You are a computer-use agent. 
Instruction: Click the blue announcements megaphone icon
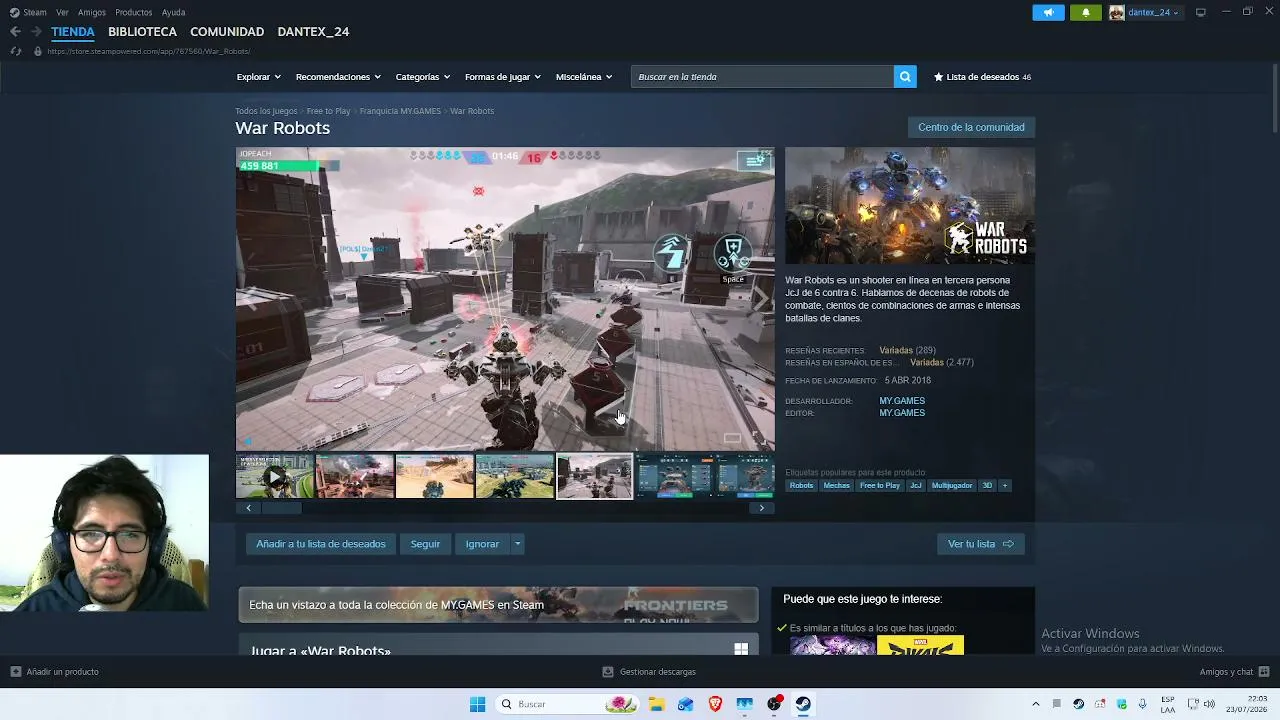coord(1048,13)
